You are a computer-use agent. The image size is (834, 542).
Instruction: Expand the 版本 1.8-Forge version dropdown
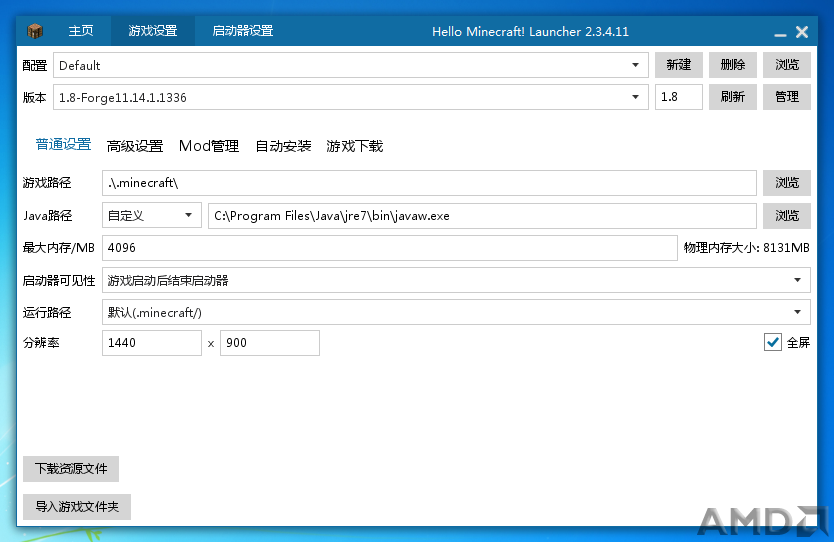tap(351, 97)
